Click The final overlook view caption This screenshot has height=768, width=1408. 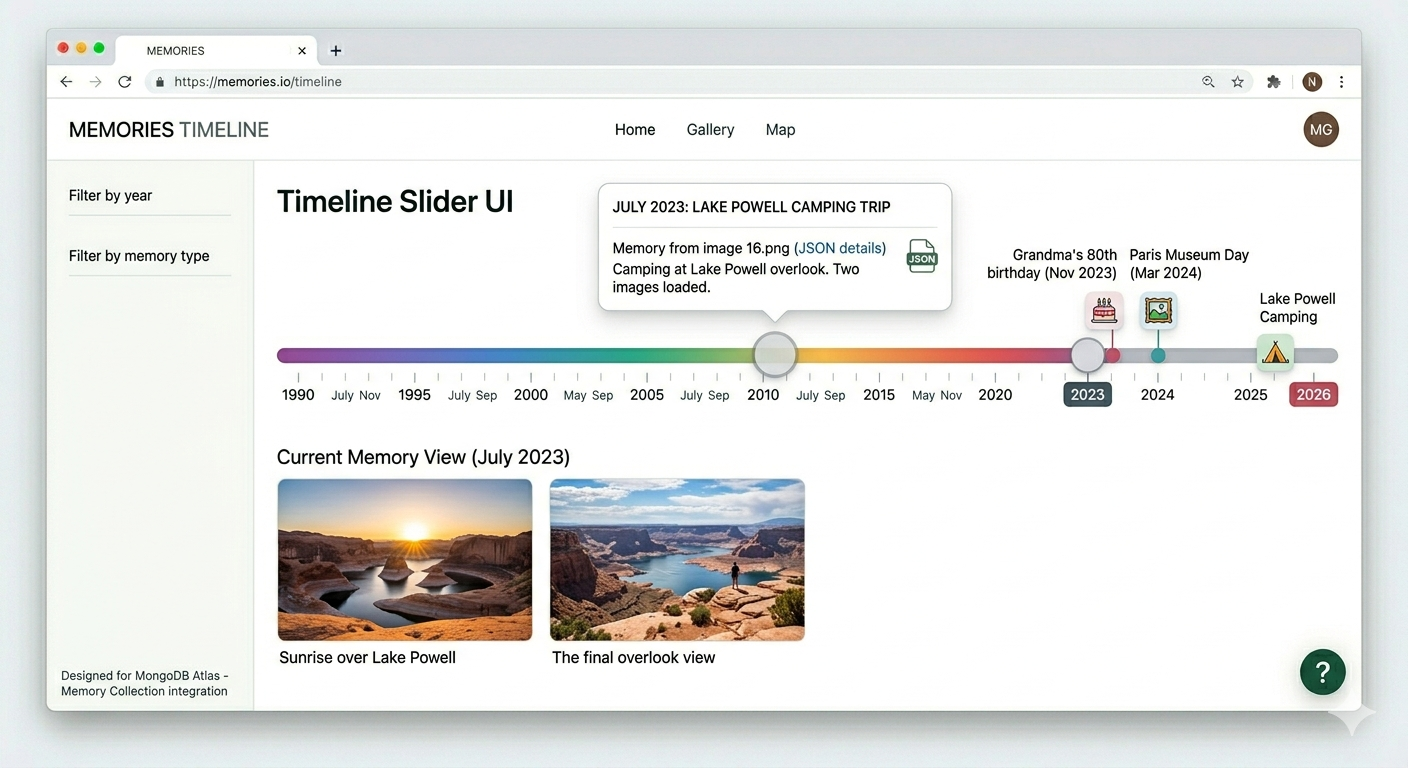tap(633, 657)
